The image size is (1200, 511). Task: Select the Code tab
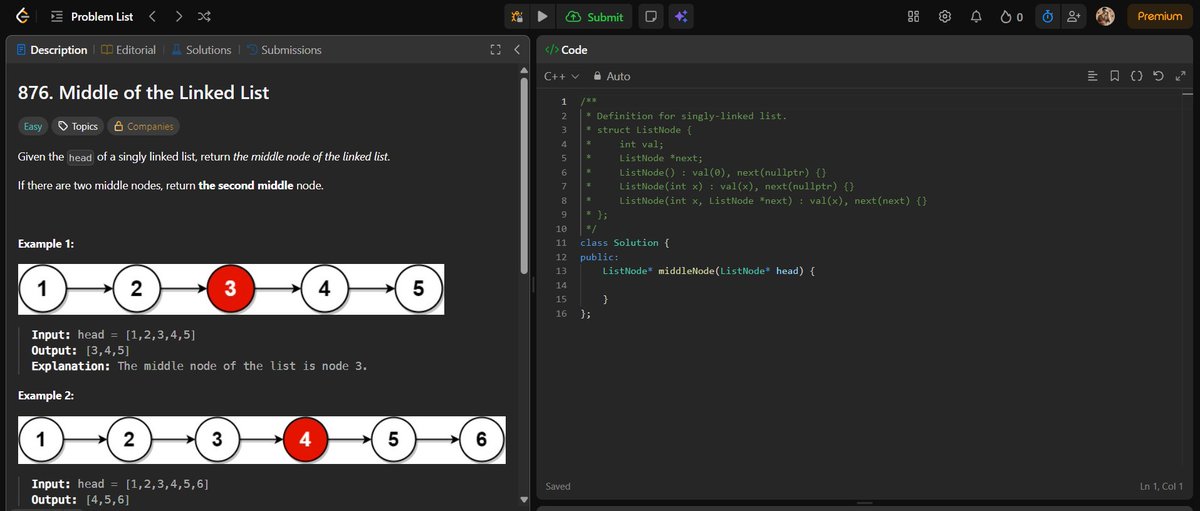pyautogui.click(x=566, y=49)
